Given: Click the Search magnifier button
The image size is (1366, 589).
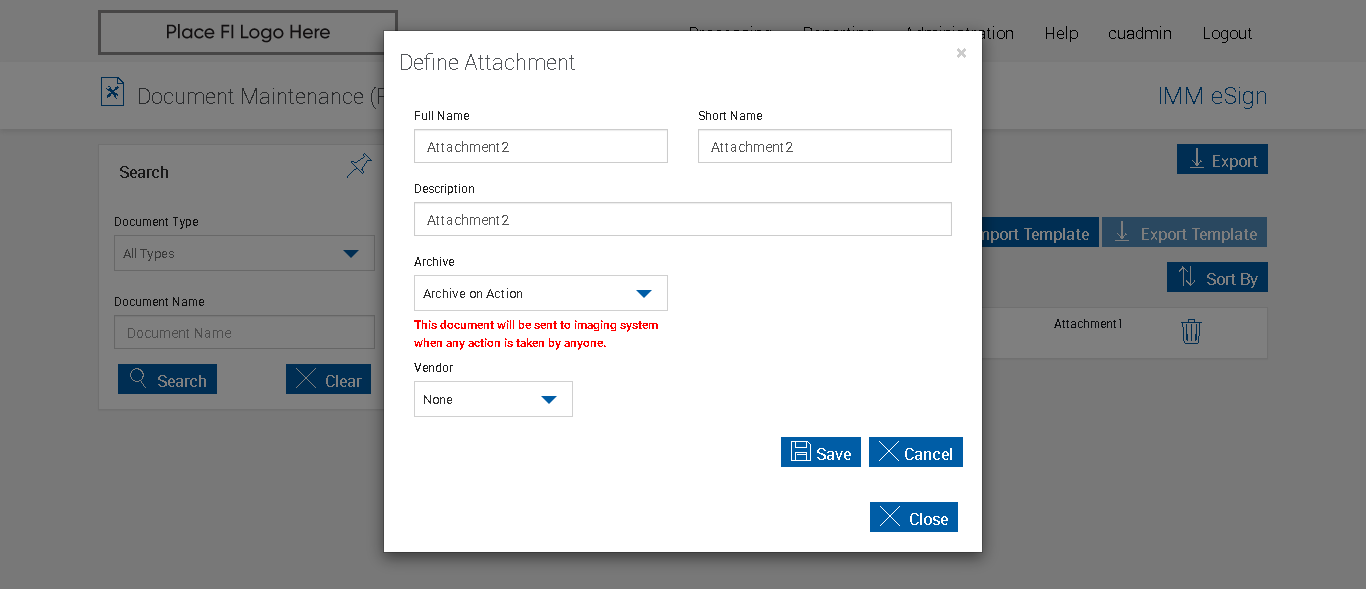Looking at the screenshot, I should tap(167, 380).
